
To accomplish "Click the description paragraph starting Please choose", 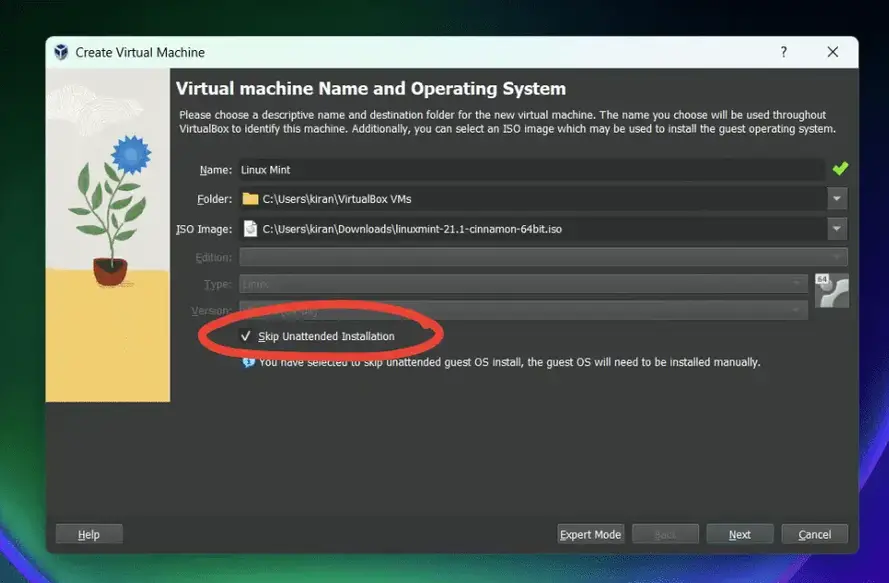I will point(507,121).
